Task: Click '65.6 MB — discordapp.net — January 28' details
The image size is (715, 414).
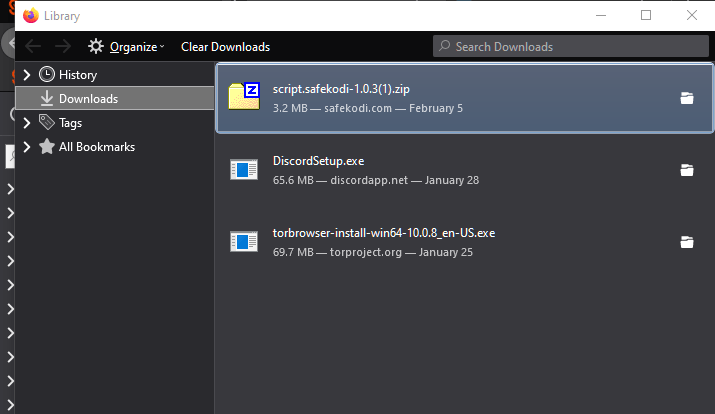Action: coord(376,181)
